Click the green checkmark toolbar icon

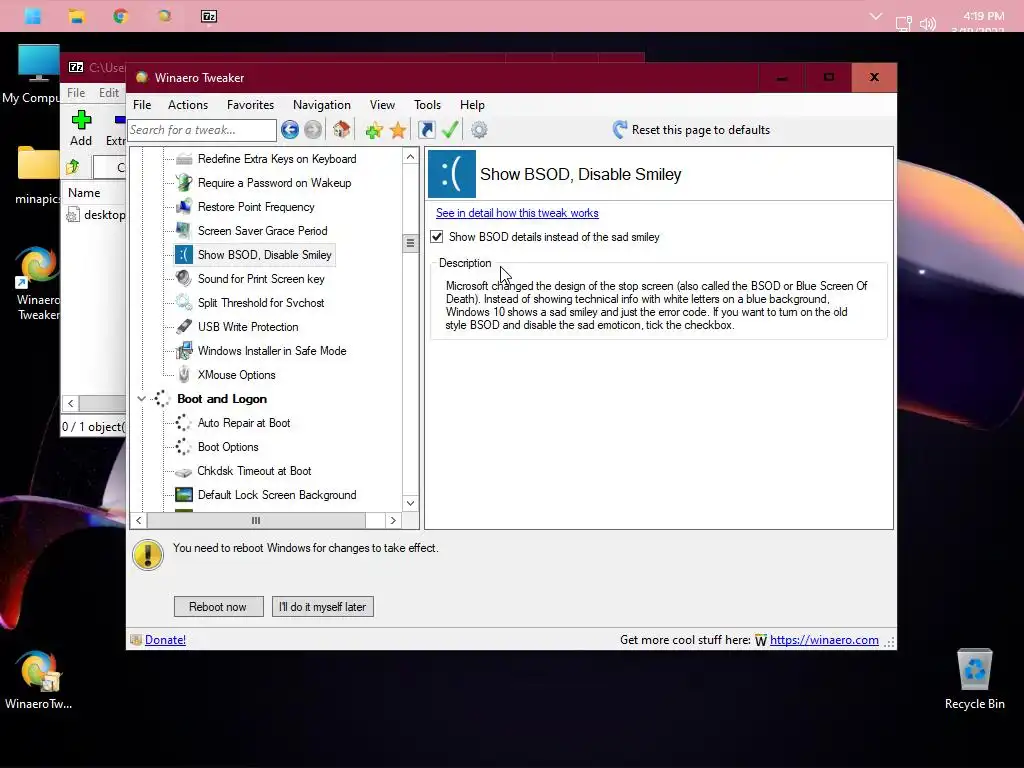click(450, 130)
